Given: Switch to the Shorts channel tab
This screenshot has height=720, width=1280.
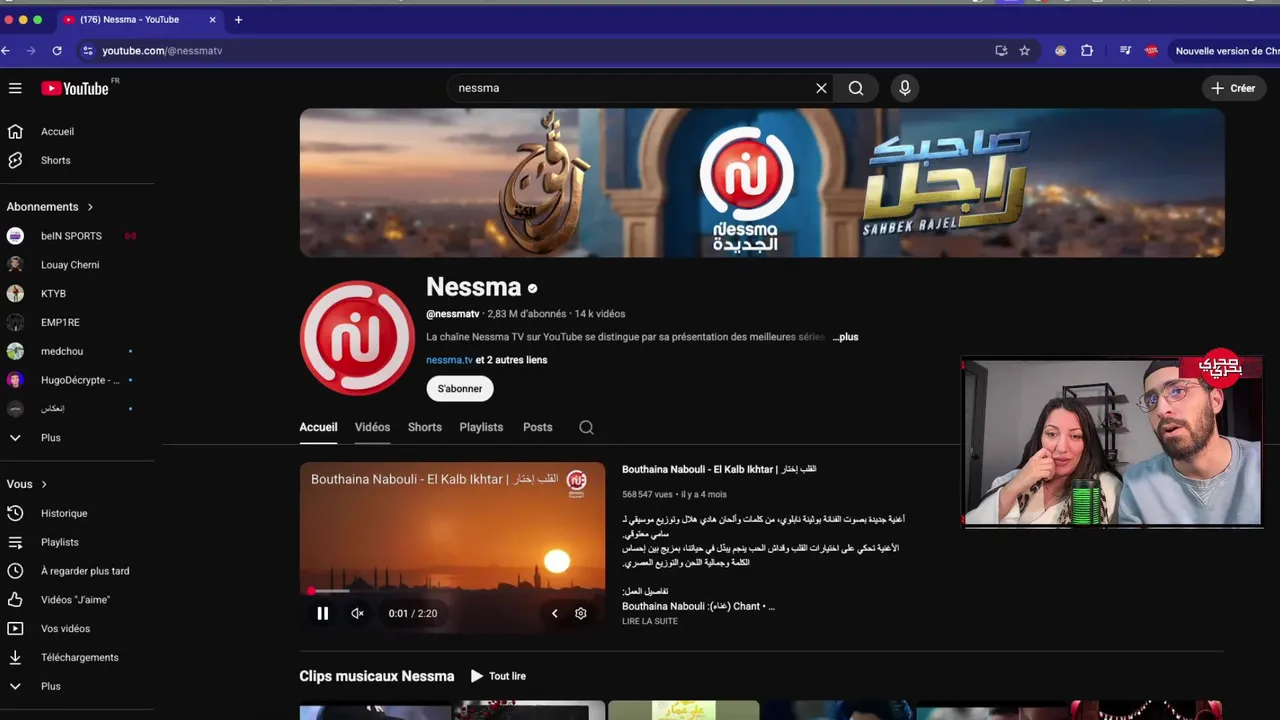Looking at the screenshot, I should coord(424,427).
